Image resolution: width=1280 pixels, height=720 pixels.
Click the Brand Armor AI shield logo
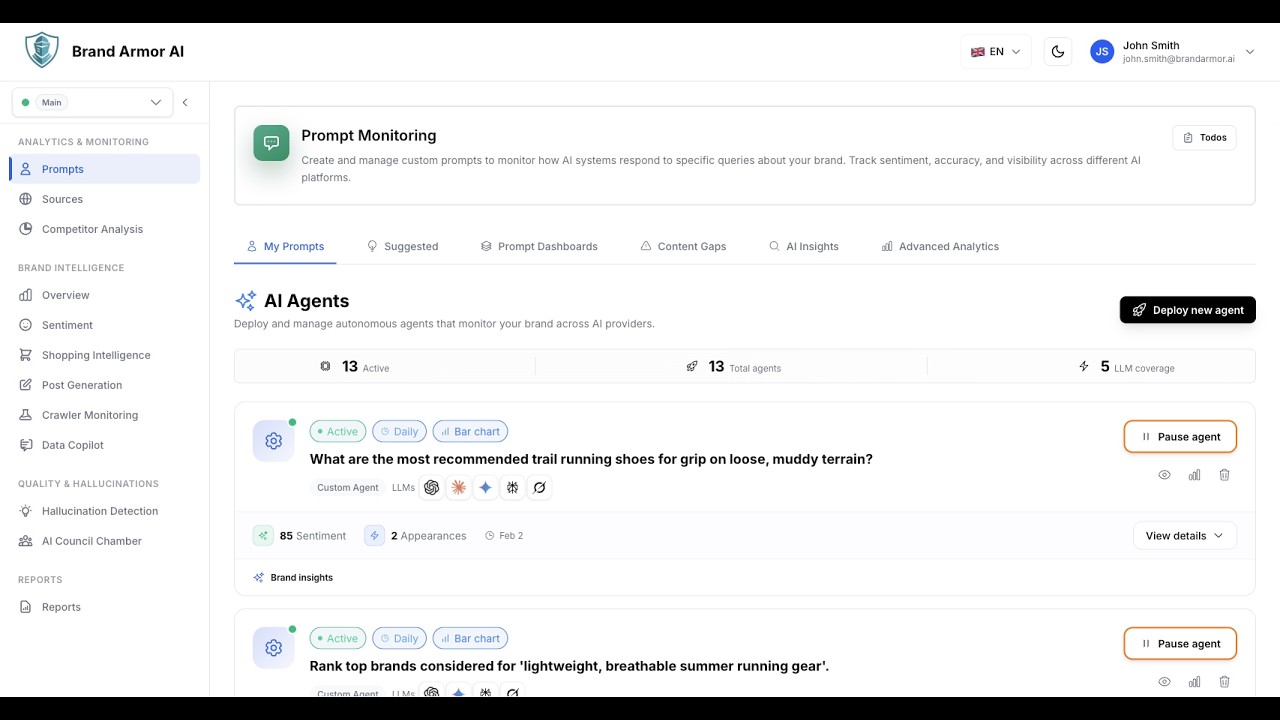[x=41, y=50]
